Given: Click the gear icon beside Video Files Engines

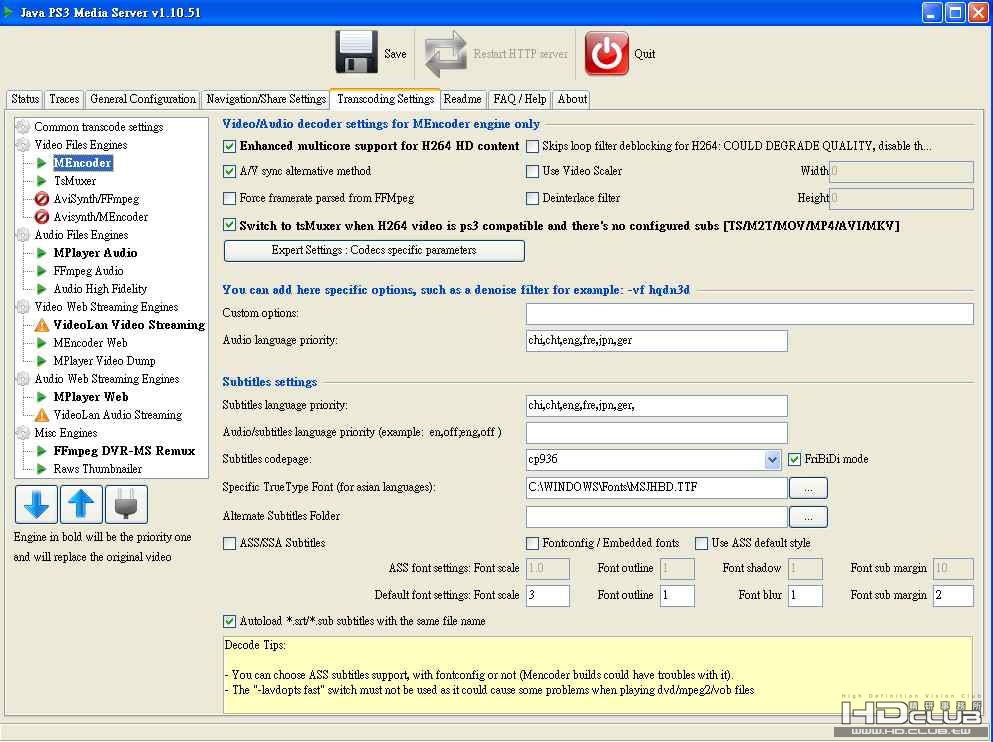Looking at the screenshot, I should pos(23,145).
